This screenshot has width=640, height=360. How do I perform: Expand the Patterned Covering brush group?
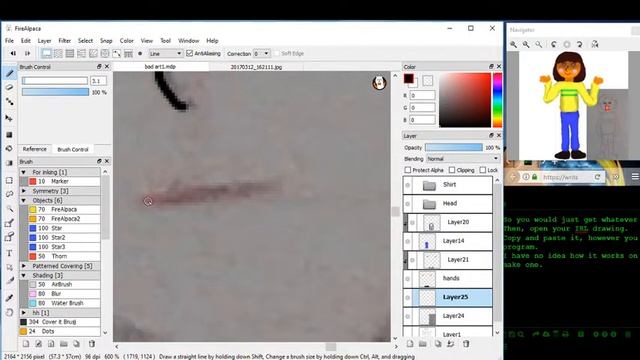tap(24, 266)
